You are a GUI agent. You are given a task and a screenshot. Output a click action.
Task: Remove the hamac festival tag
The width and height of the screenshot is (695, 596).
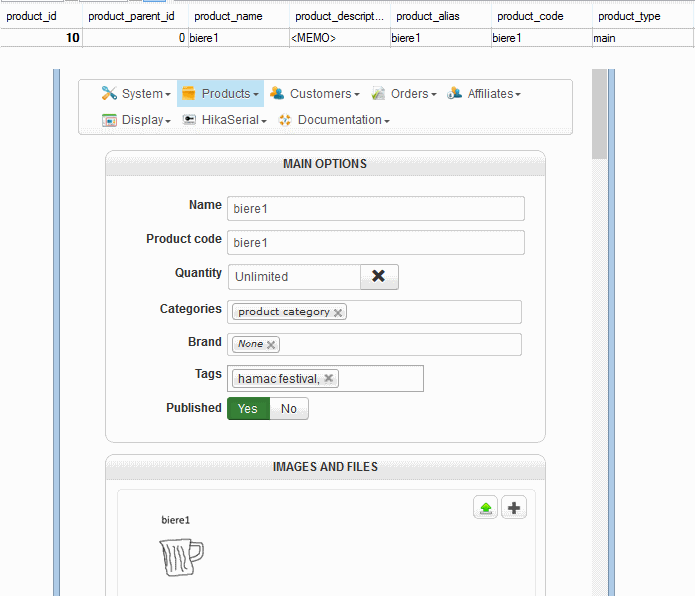pos(328,378)
